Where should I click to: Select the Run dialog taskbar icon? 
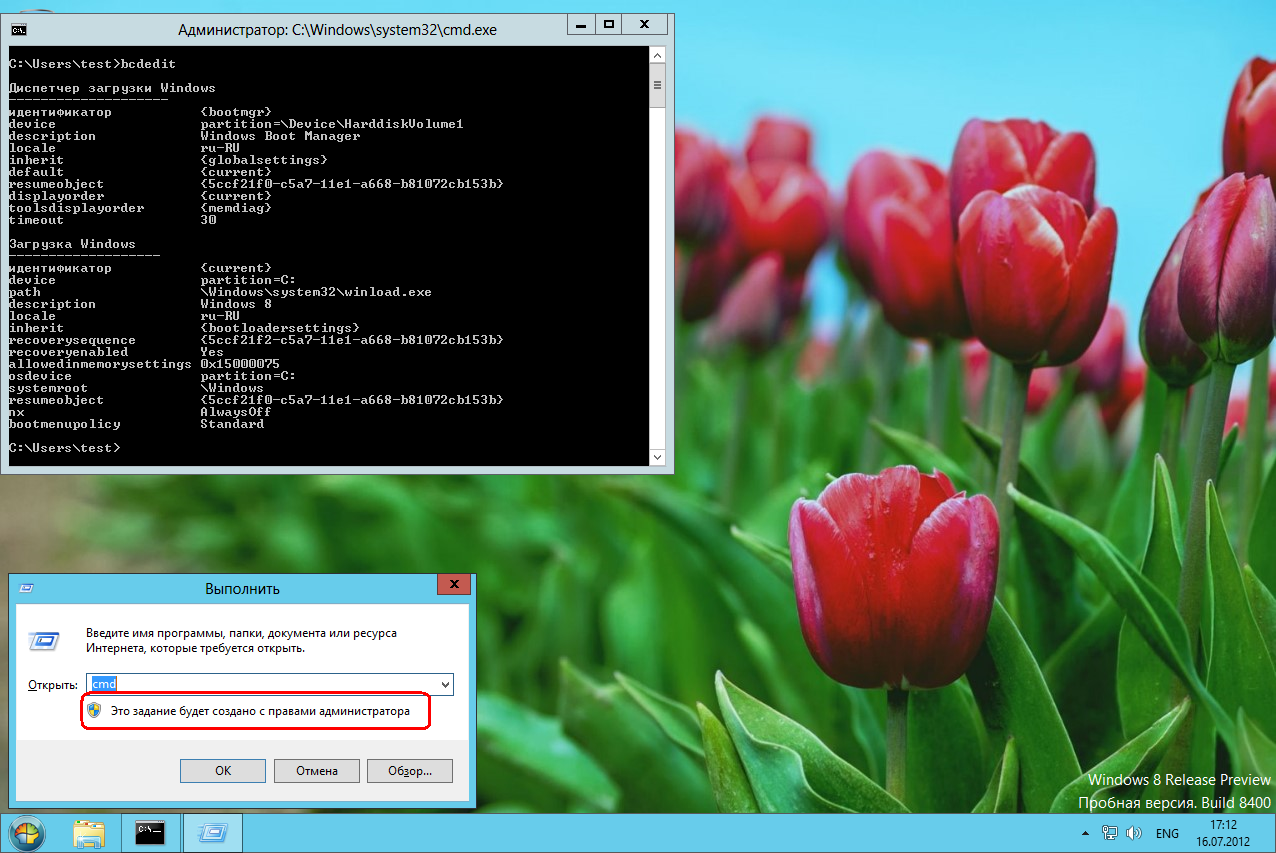(211, 832)
